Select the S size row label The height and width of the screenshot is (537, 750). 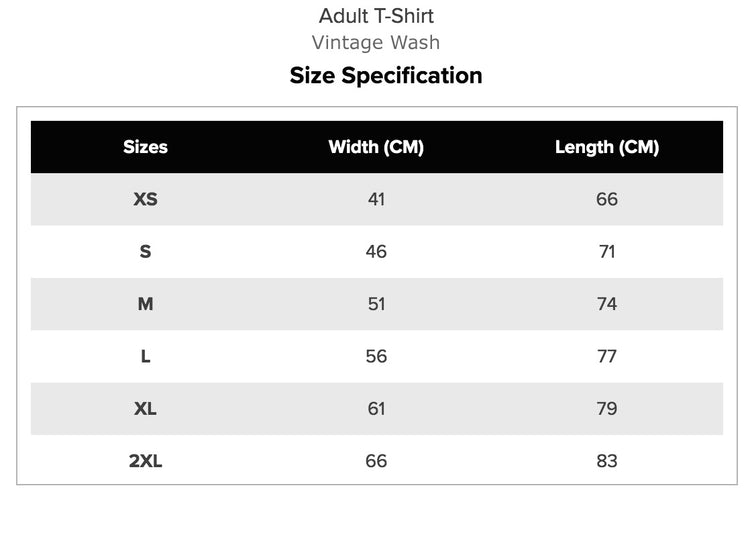click(145, 252)
